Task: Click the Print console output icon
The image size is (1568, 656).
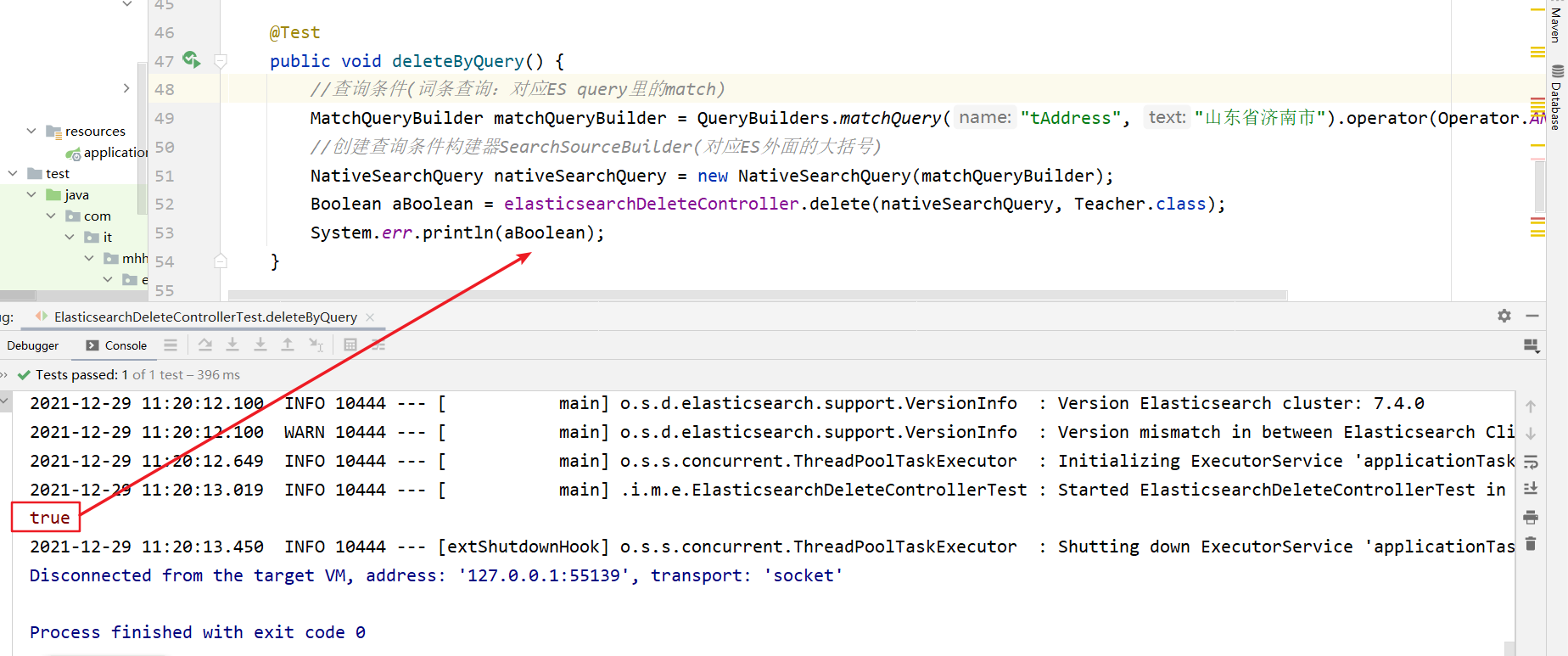Action: click(x=1531, y=517)
